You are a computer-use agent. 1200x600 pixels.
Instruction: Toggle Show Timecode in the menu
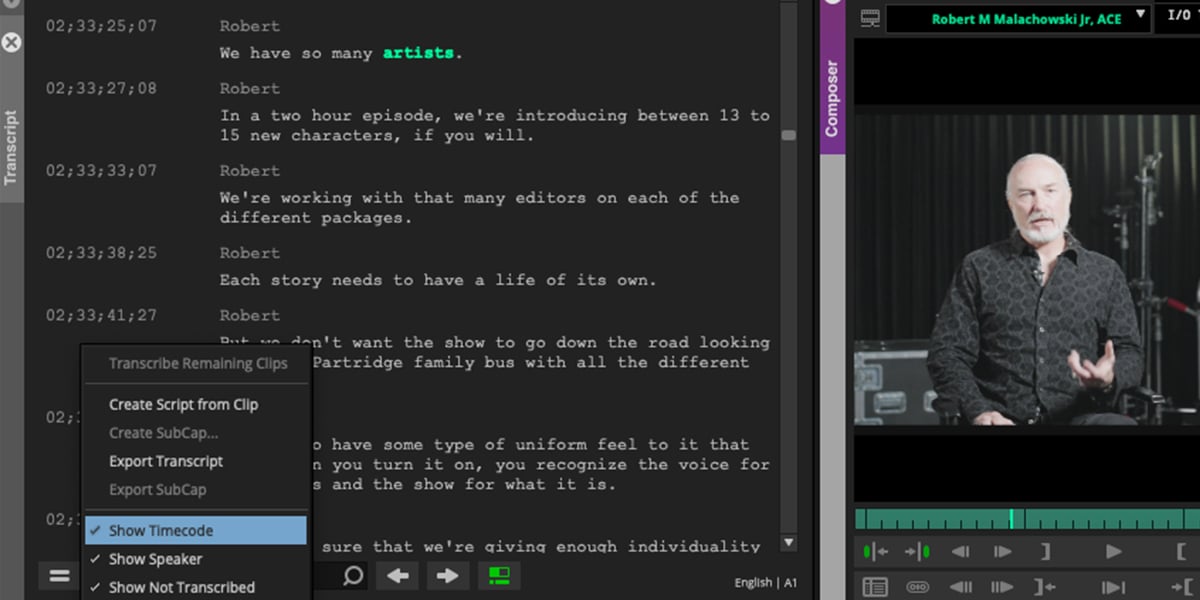tap(160, 531)
